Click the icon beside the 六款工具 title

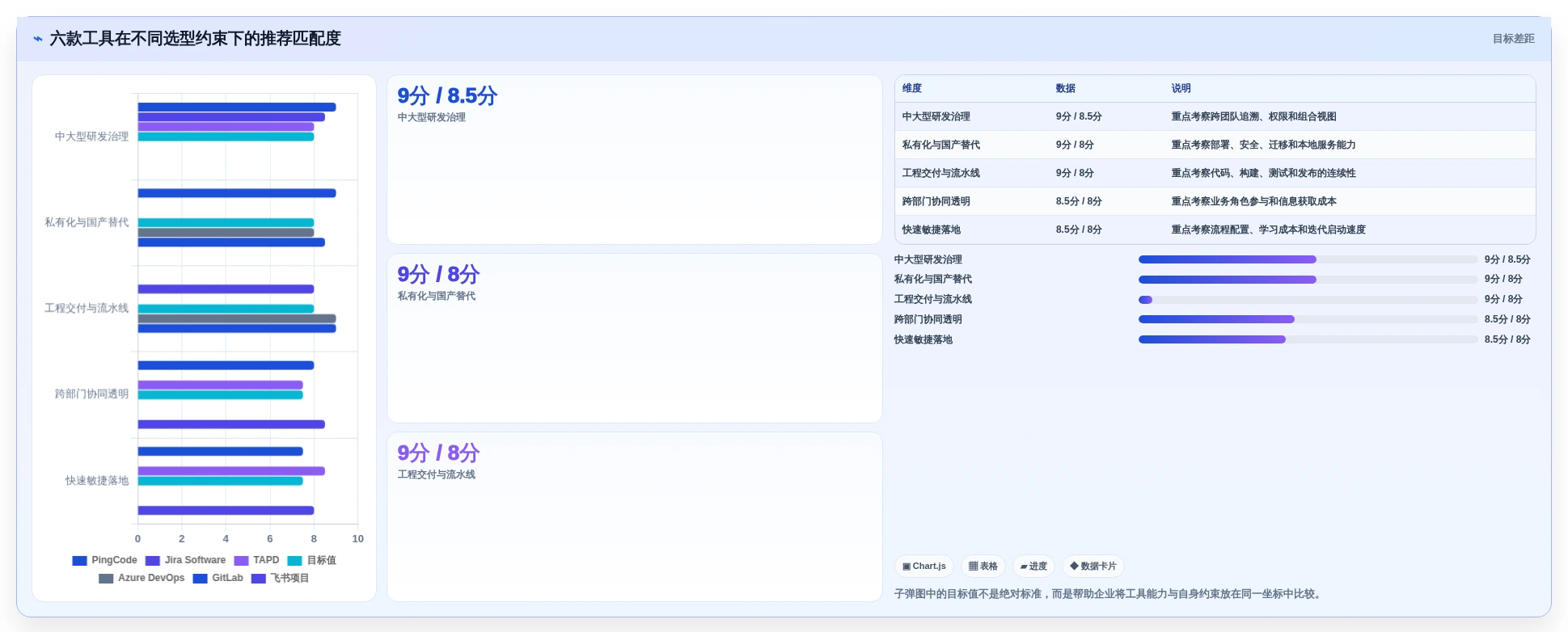[x=37, y=39]
